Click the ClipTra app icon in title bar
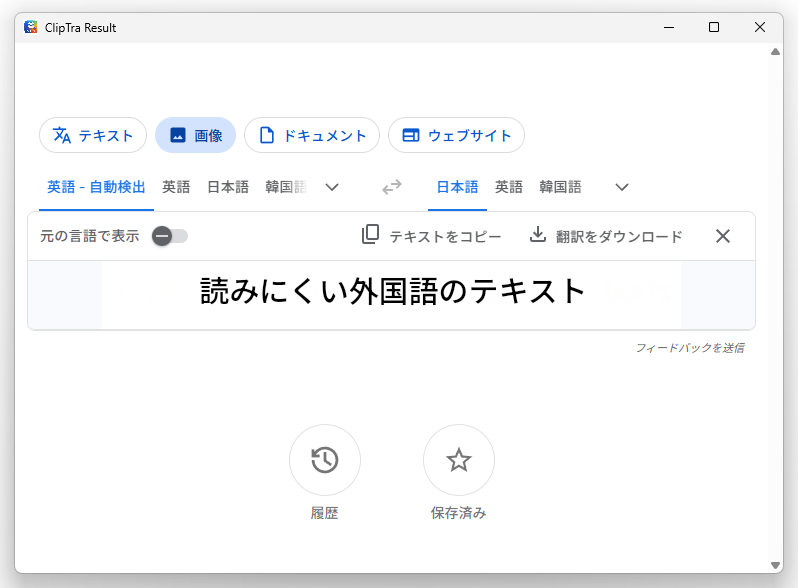 pos(31,27)
